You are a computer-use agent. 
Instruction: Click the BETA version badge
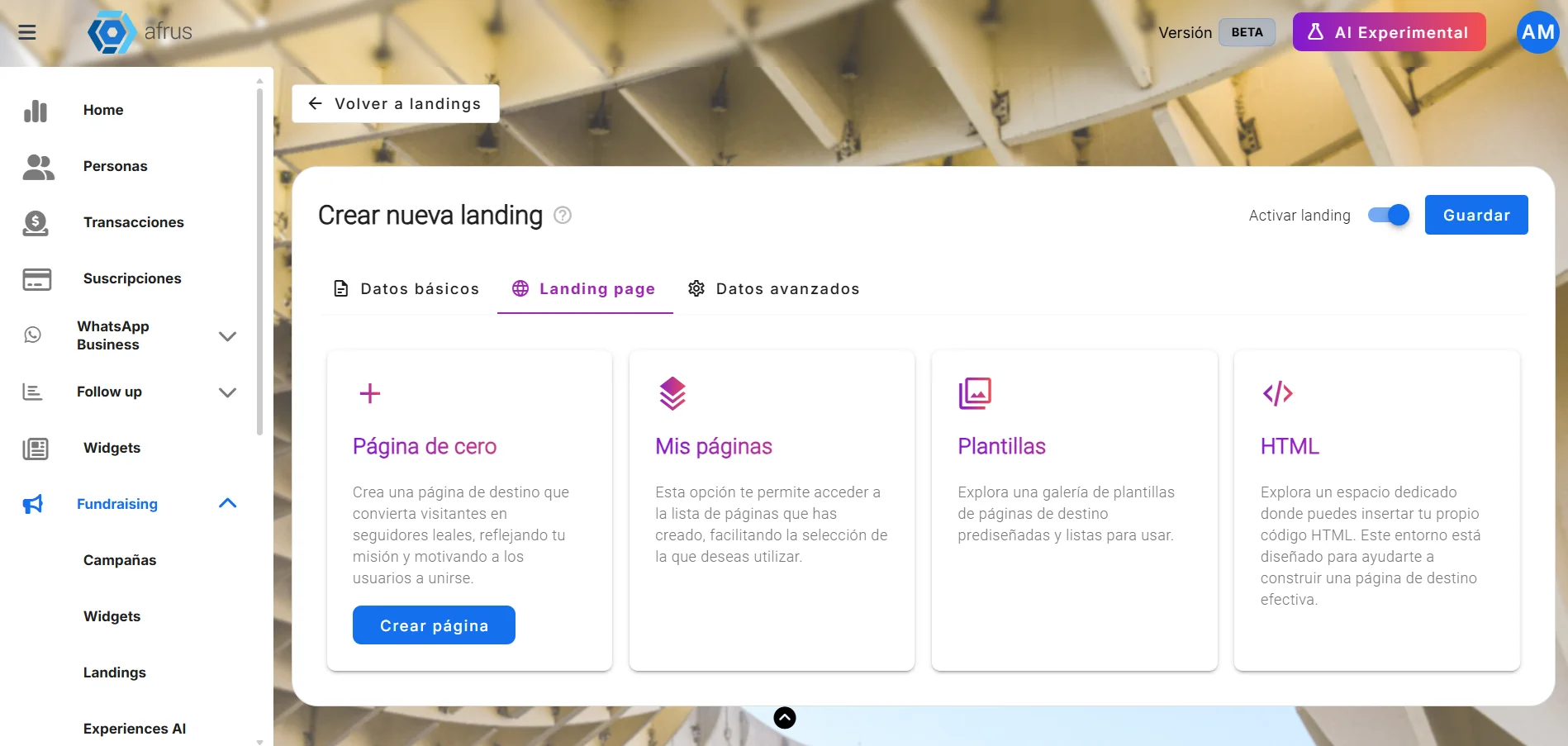[x=1247, y=32]
